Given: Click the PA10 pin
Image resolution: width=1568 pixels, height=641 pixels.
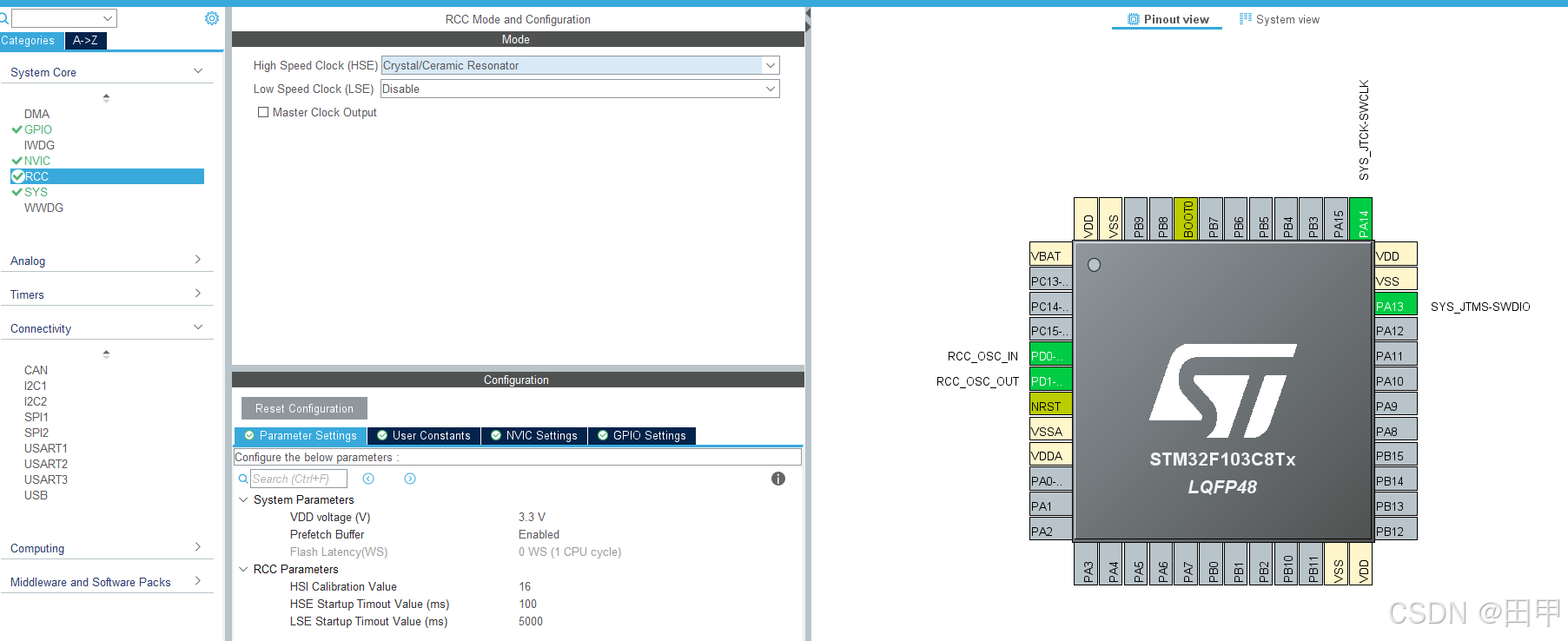Looking at the screenshot, I should pyautogui.click(x=1396, y=380).
